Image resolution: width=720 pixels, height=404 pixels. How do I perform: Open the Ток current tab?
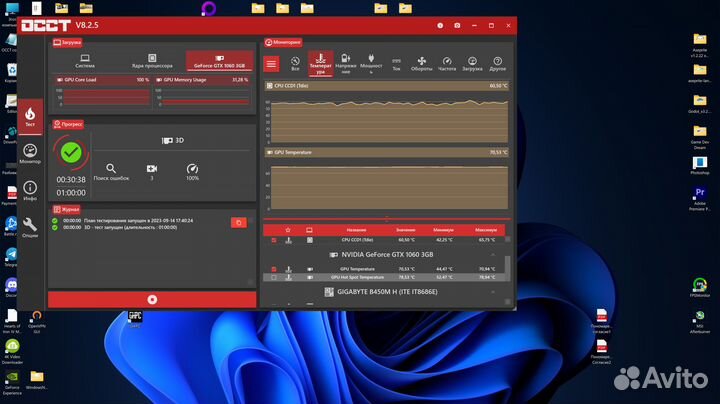(x=396, y=64)
